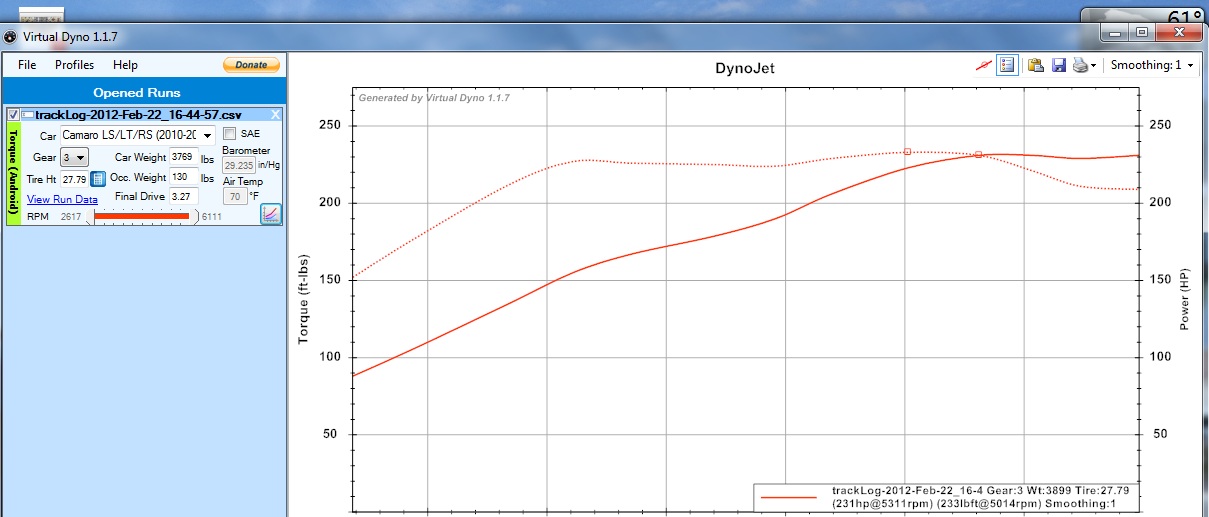Click the trackLog-2012-Feb-22_16-44-57.csv file name
The image size is (1209, 517).
(138, 115)
